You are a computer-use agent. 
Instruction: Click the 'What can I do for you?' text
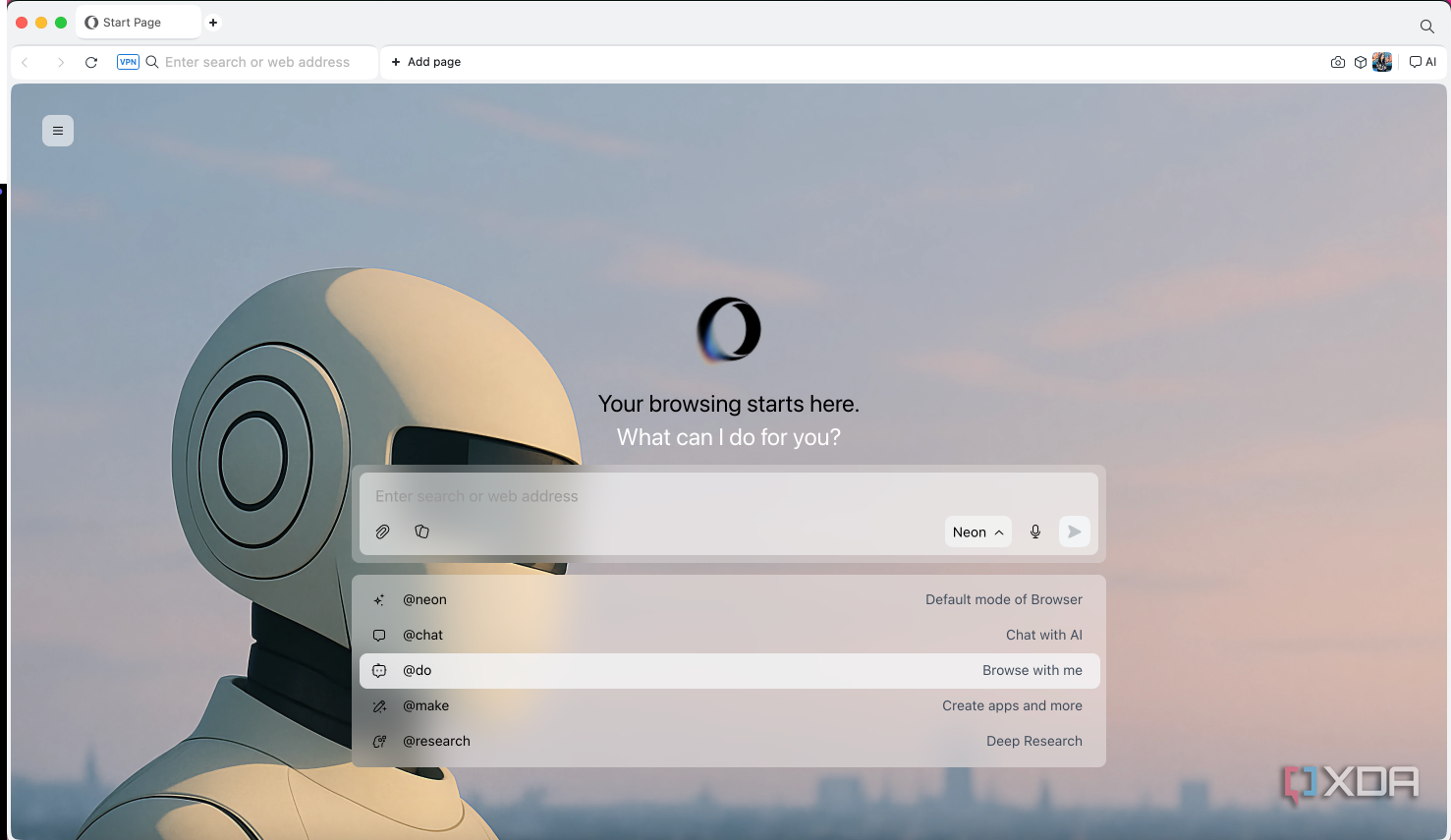(729, 437)
